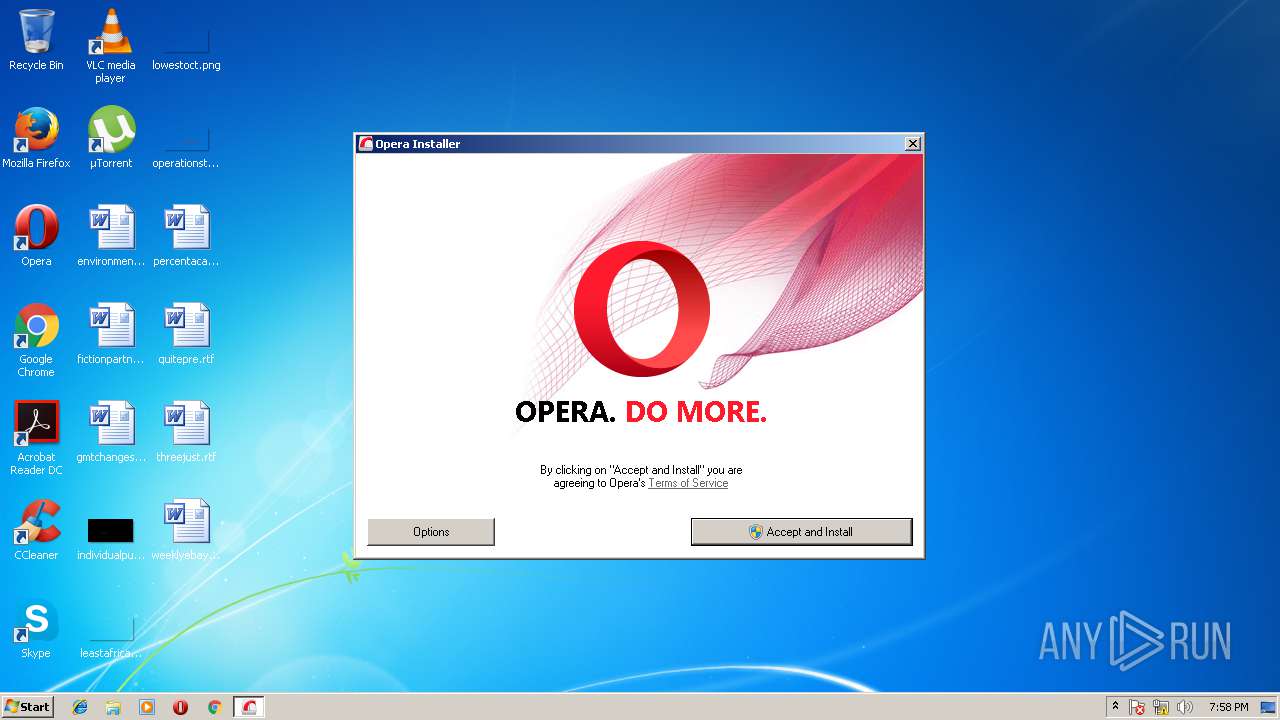Select the lowestoct.png file icon
The height and width of the screenshot is (720, 1280).
pyautogui.click(x=186, y=46)
